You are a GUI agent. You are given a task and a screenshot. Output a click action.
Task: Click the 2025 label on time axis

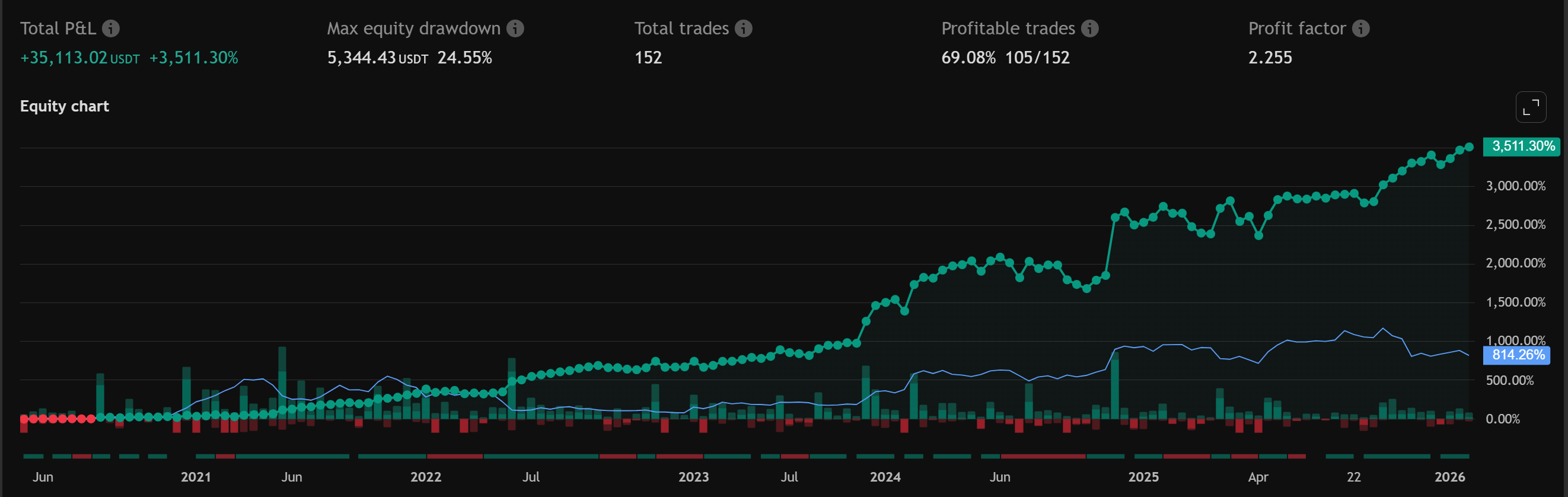(x=1143, y=477)
